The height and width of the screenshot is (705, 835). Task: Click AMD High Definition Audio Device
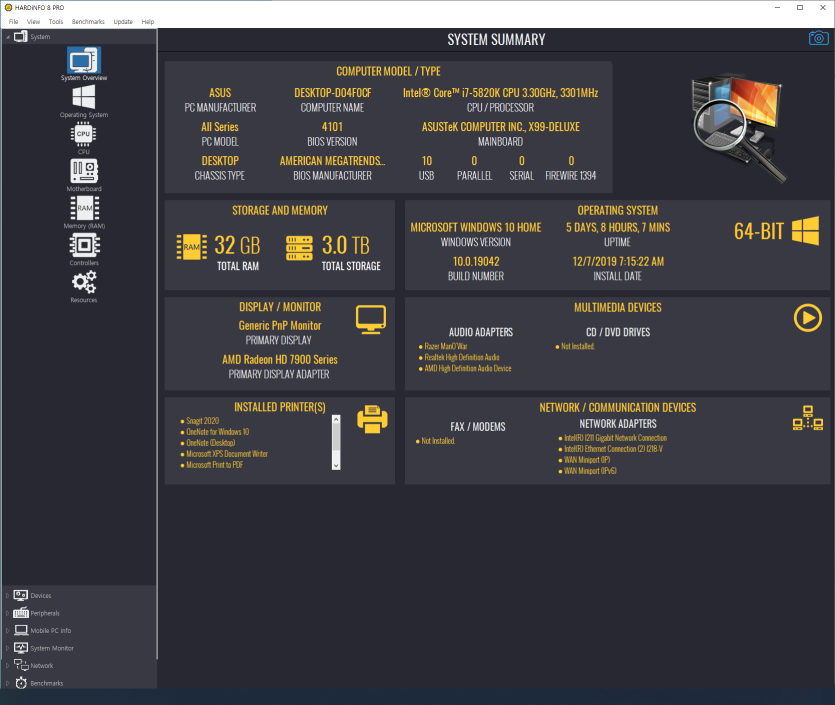click(x=468, y=368)
